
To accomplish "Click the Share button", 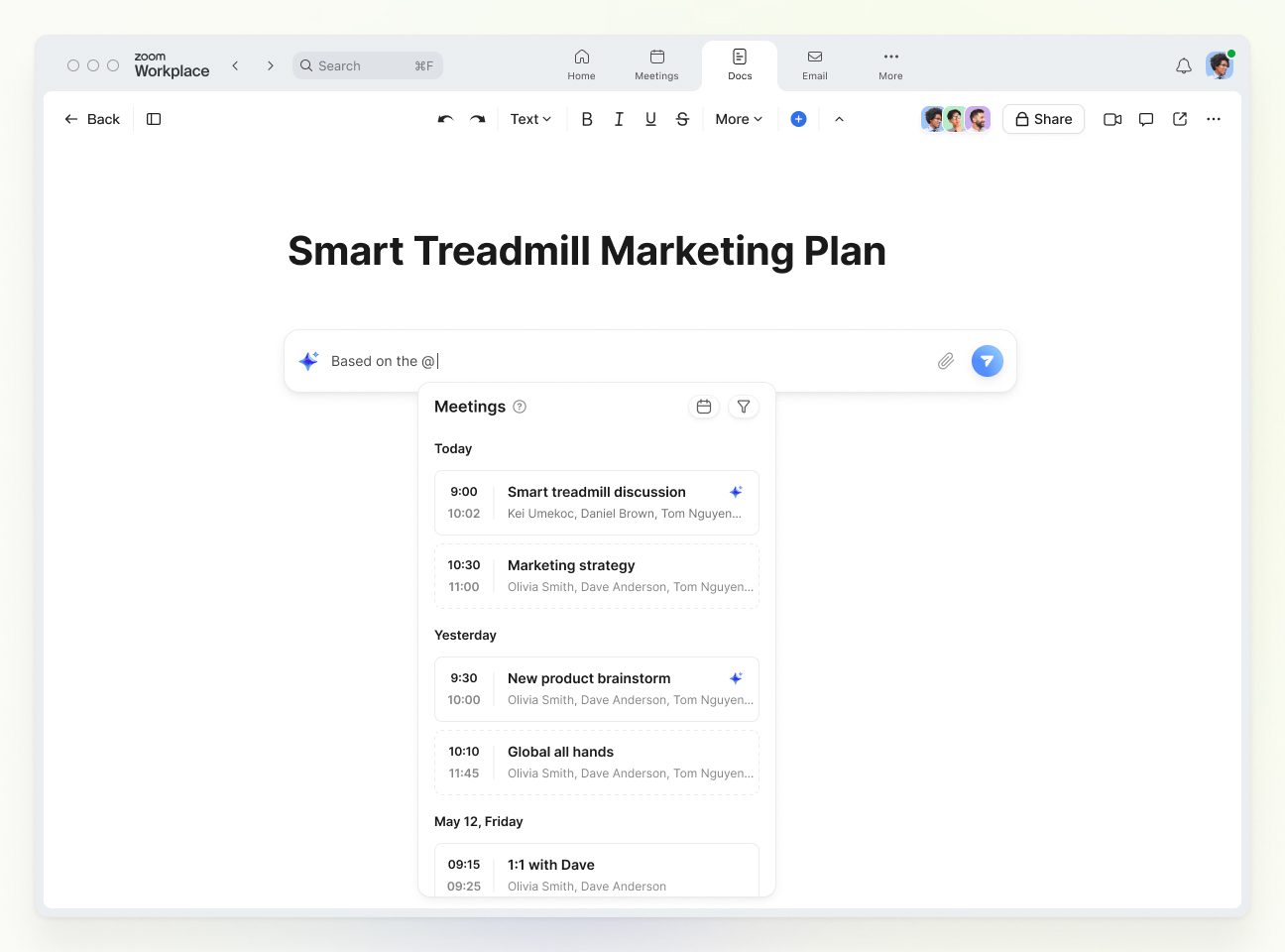I will 1043,119.
